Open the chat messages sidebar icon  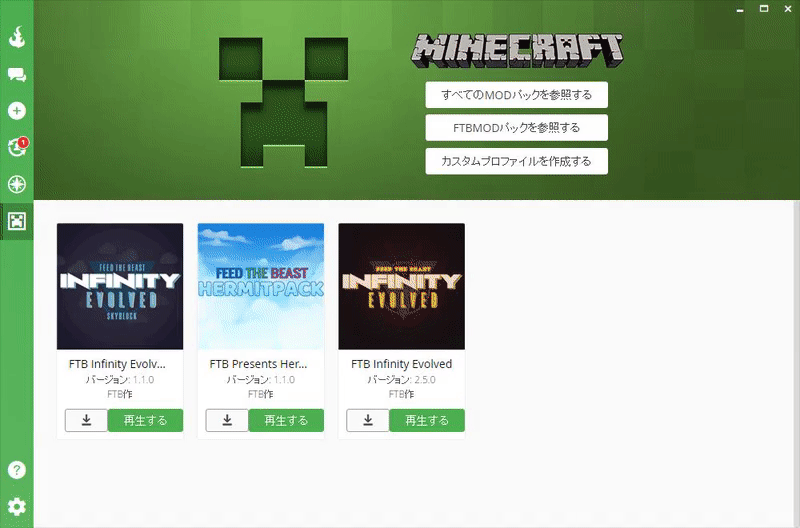[x=17, y=75]
